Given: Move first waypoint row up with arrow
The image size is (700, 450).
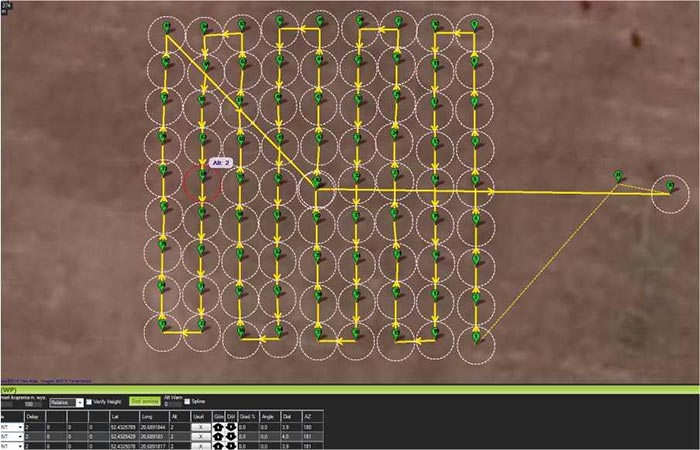Looking at the screenshot, I should [x=219, y=425].
